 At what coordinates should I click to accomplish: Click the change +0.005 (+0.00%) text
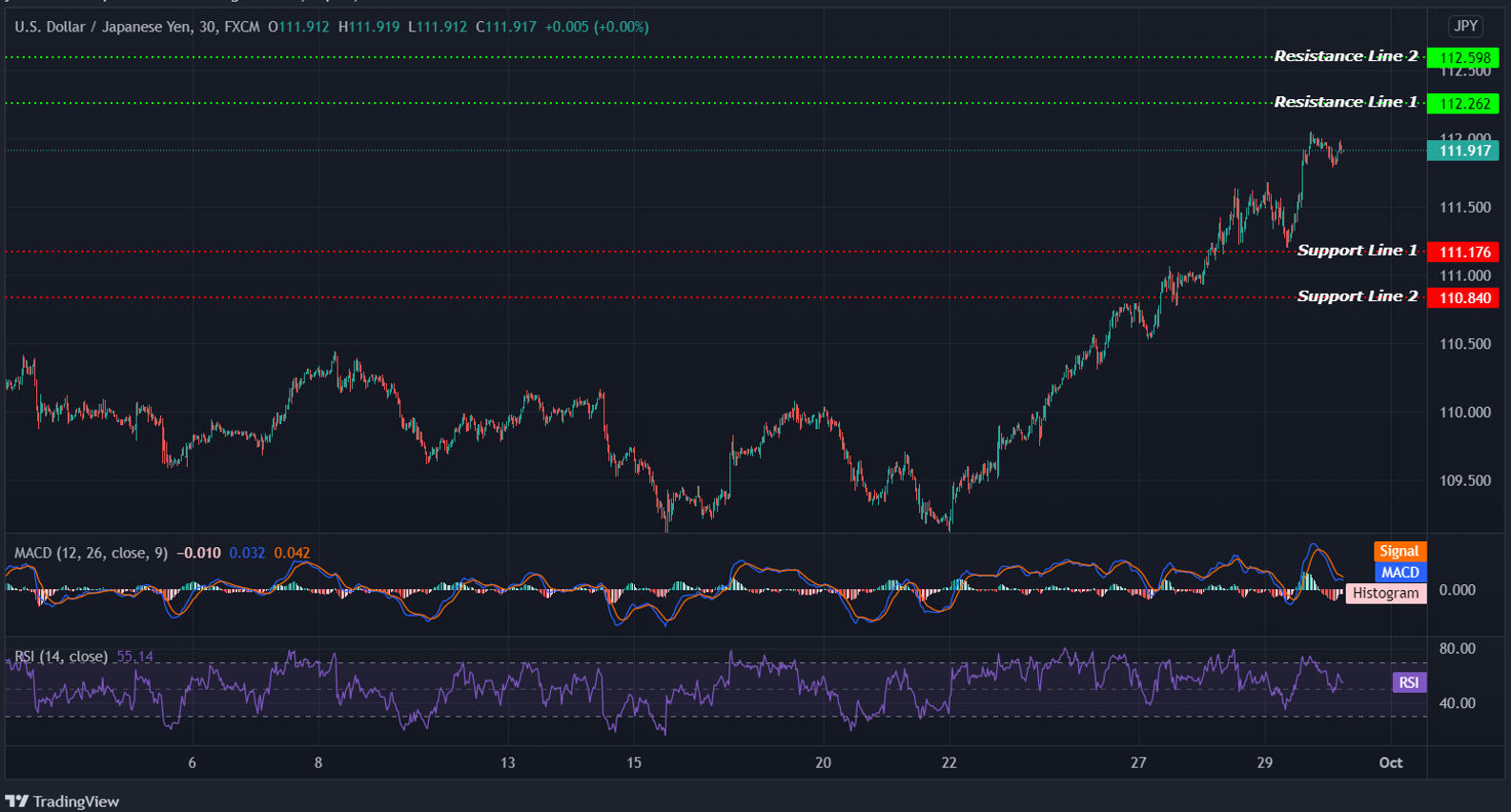click(x=597, y=27)
